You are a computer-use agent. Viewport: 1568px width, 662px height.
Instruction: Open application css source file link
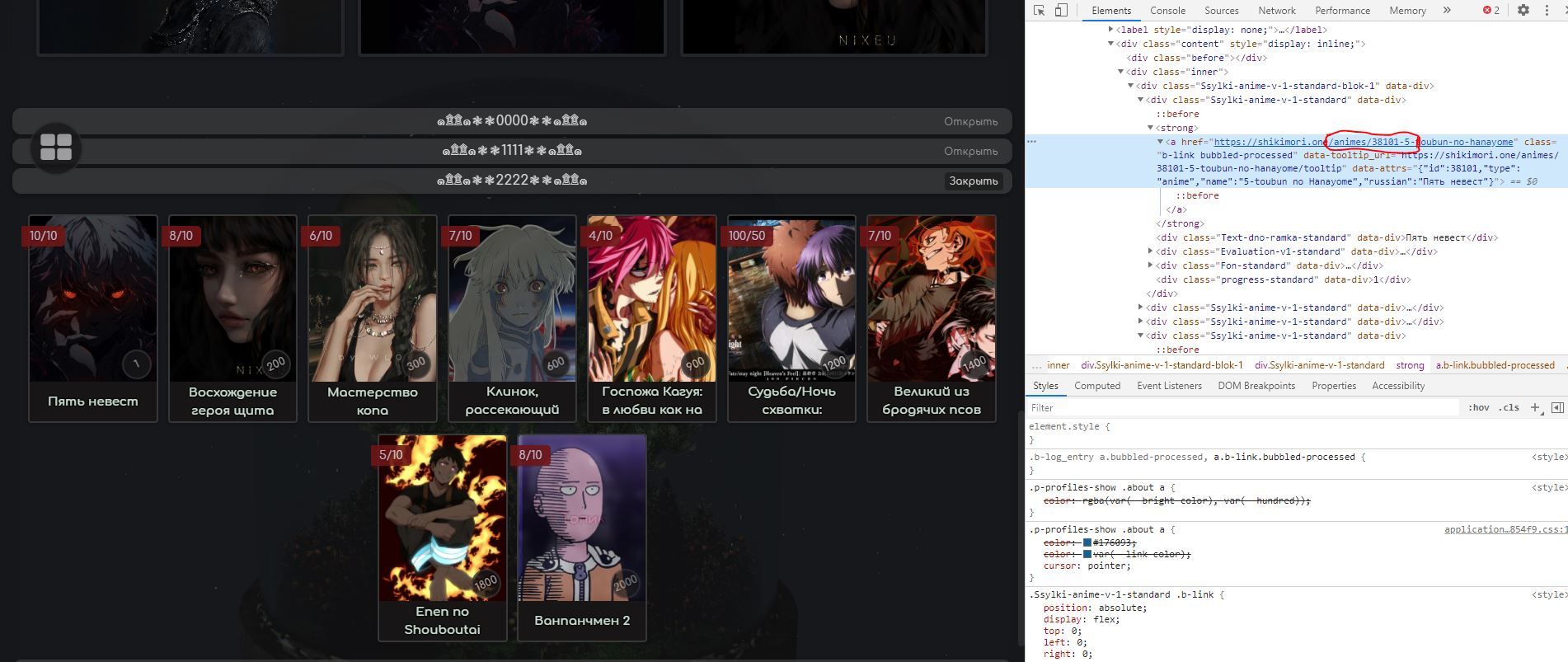1505,529
